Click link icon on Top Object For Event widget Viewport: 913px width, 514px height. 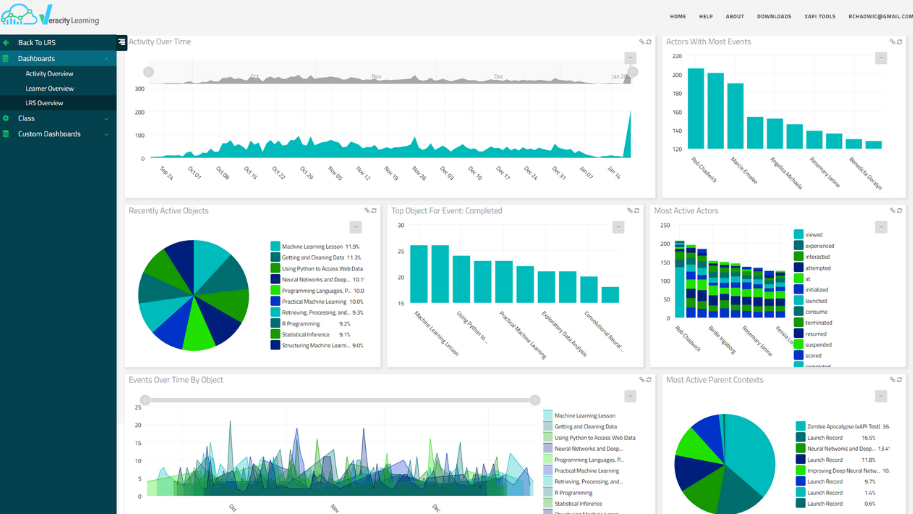629,211
